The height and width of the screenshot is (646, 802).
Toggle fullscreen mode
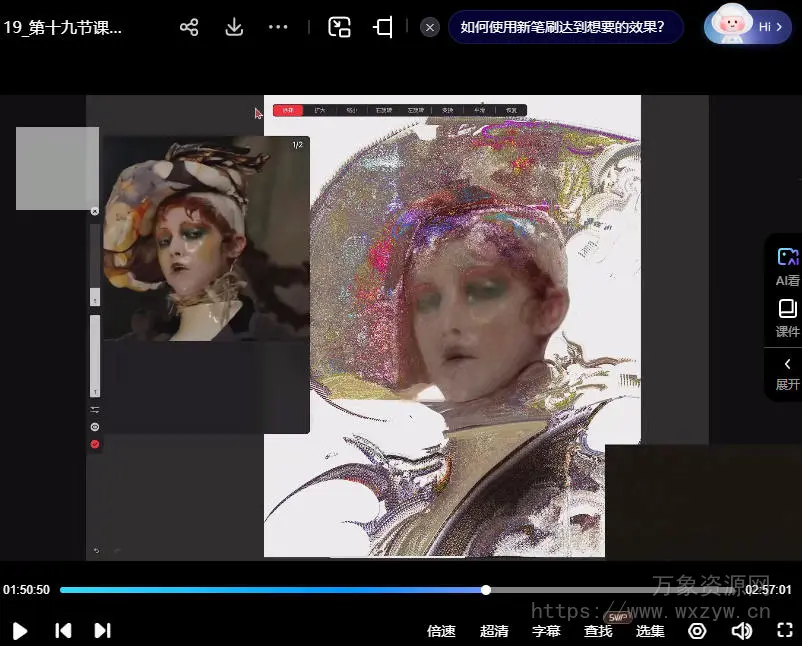coord(785,630)
